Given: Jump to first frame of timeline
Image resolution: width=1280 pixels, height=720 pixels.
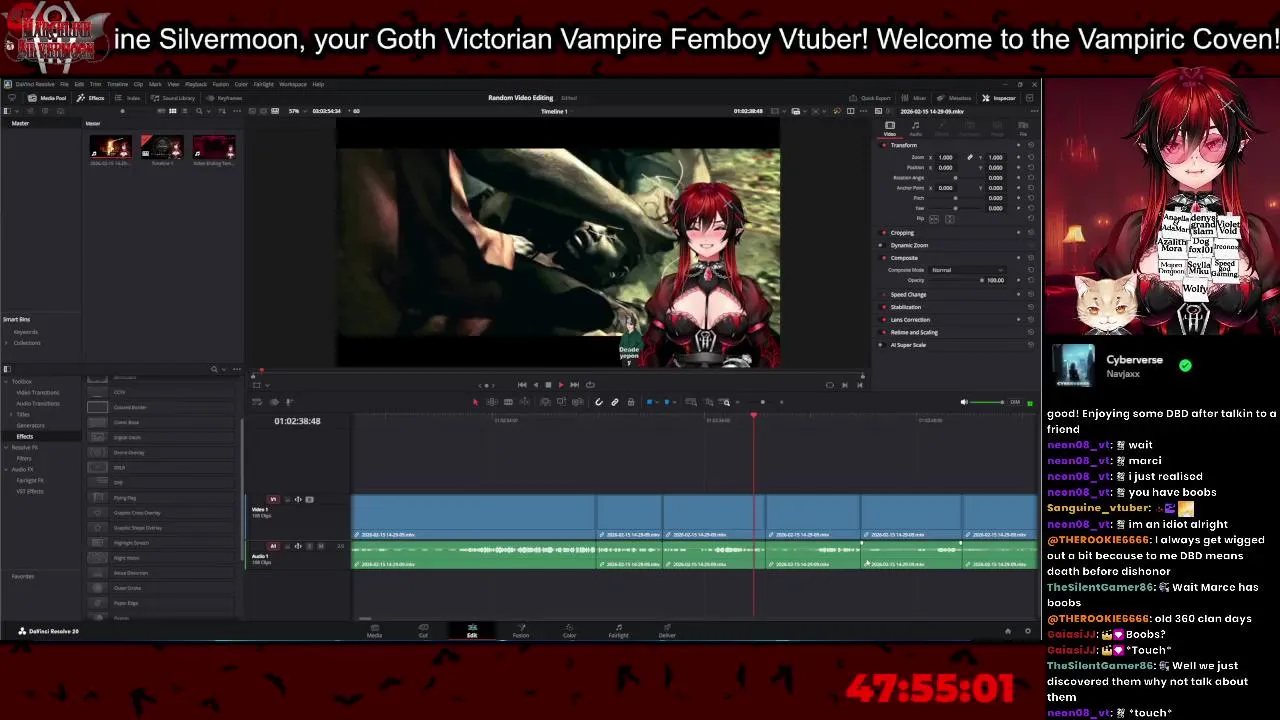Looking at the screenshot, I should click(x=521, y=384).
